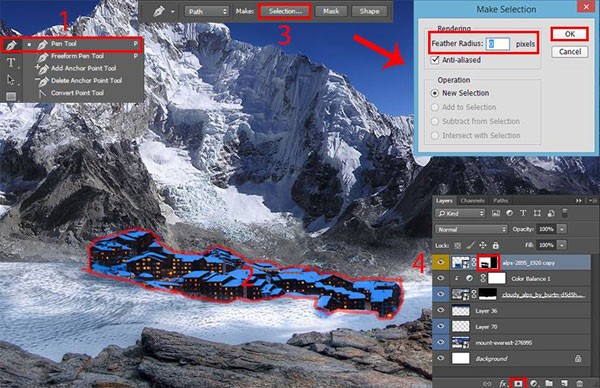
Task: Switch to the Channels tab
Action: [x=473, y=201]
